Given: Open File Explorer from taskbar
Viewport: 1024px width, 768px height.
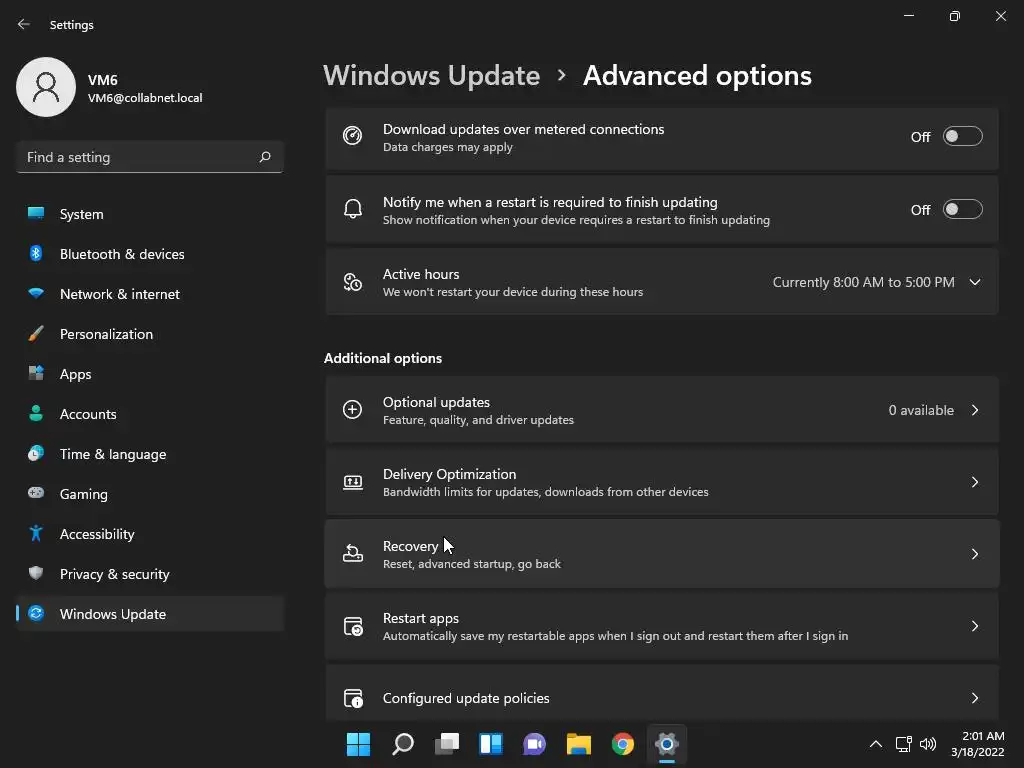Looking at the screenshot, I should (x=579, y=744).
